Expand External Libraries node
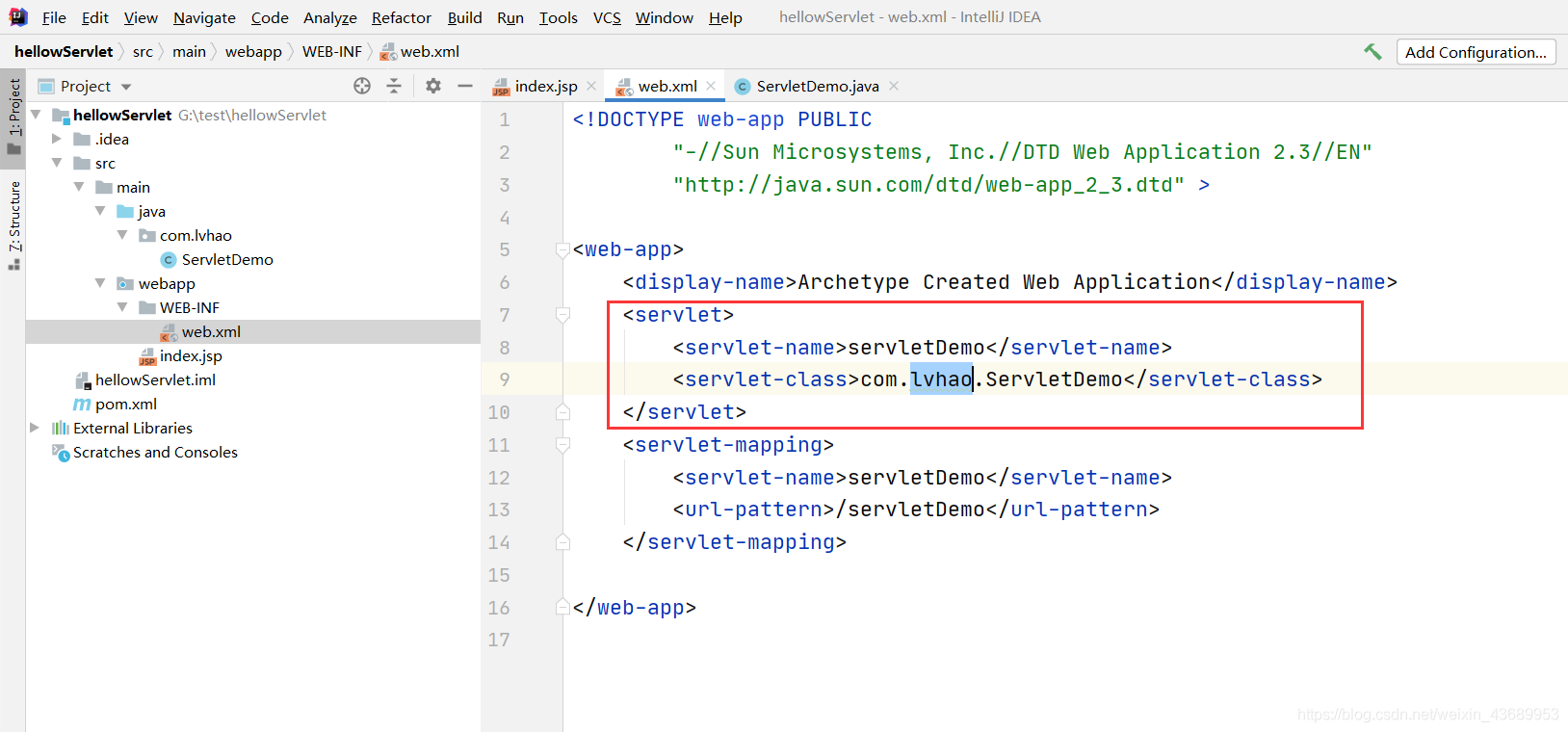This screenshot has height=732, width=1568. (x=35, y=428)
